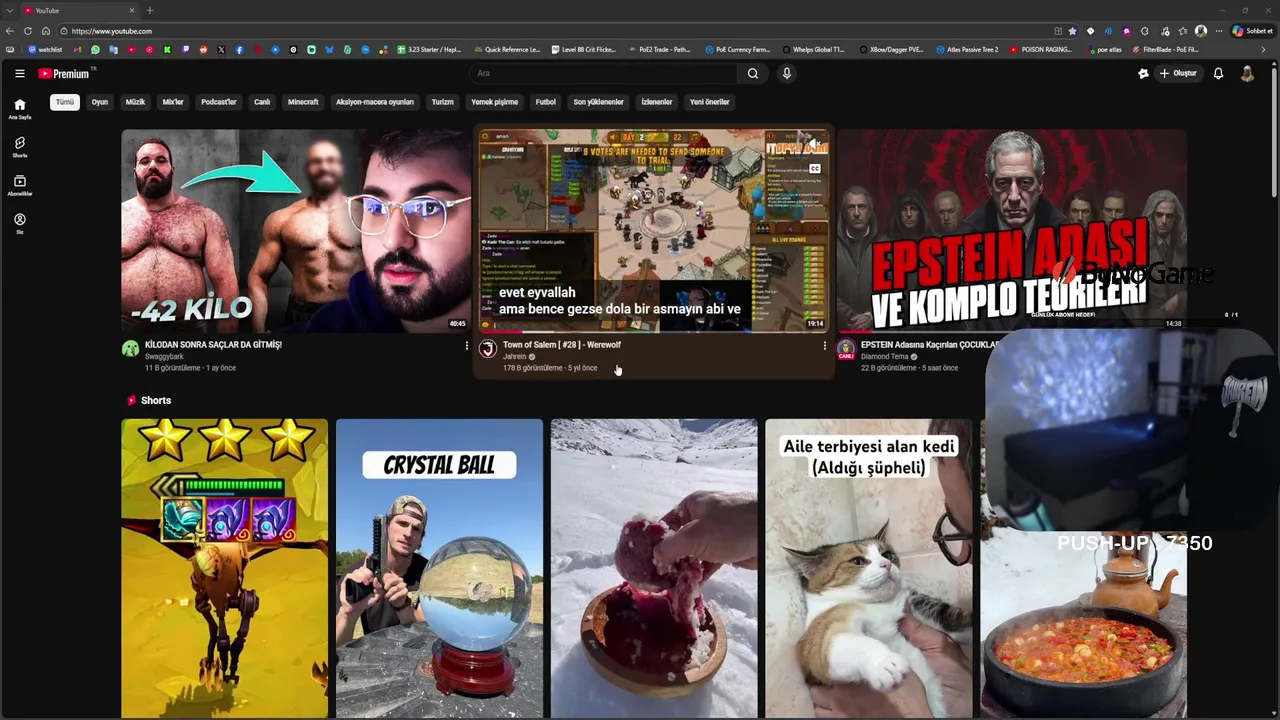This screenshot has width=1280, height=720.
Task: Open Quick Reference bookmark
Action: click(x=508, y=49)
